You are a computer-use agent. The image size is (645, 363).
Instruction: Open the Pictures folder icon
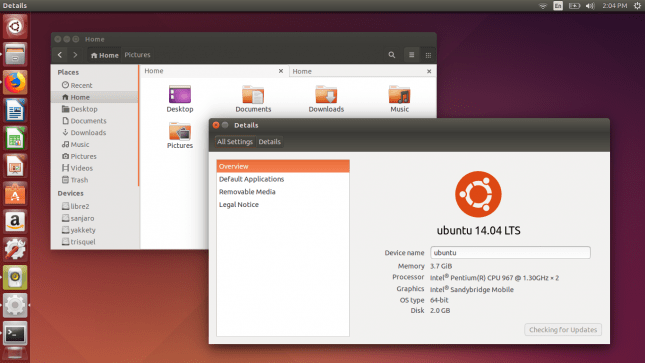[180, 135]
